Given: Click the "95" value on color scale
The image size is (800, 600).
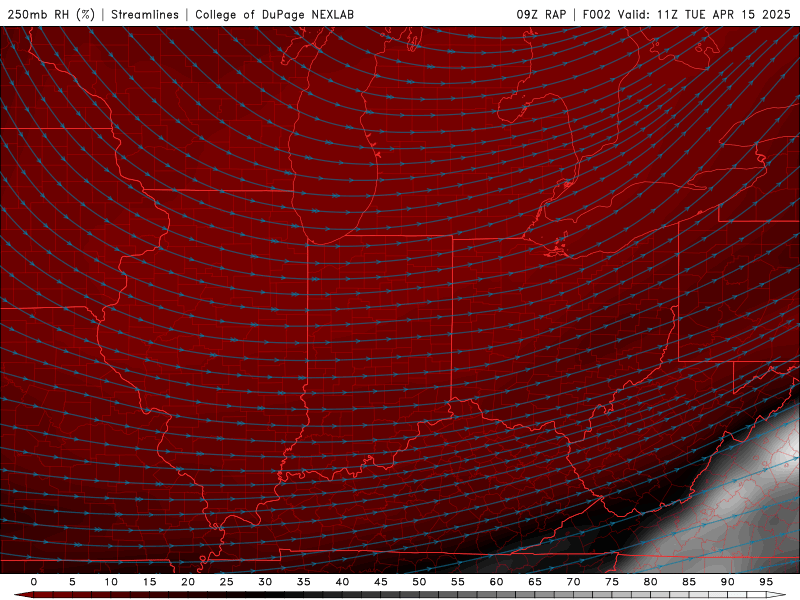Looking at the screenshot, I should pyautogui.click(x=766, y=582).
